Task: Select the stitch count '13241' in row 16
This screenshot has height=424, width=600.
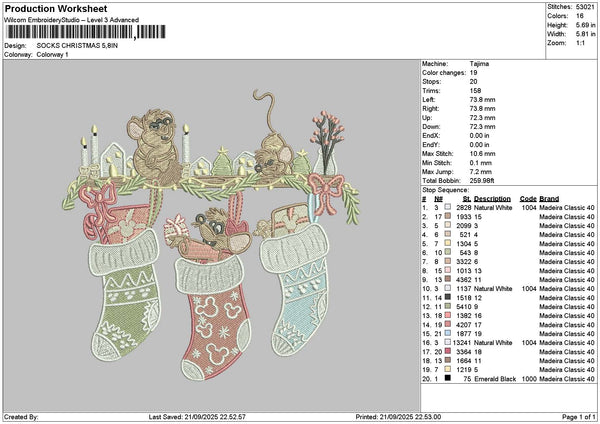Action: pyautogui.click(x=461, y=342)
